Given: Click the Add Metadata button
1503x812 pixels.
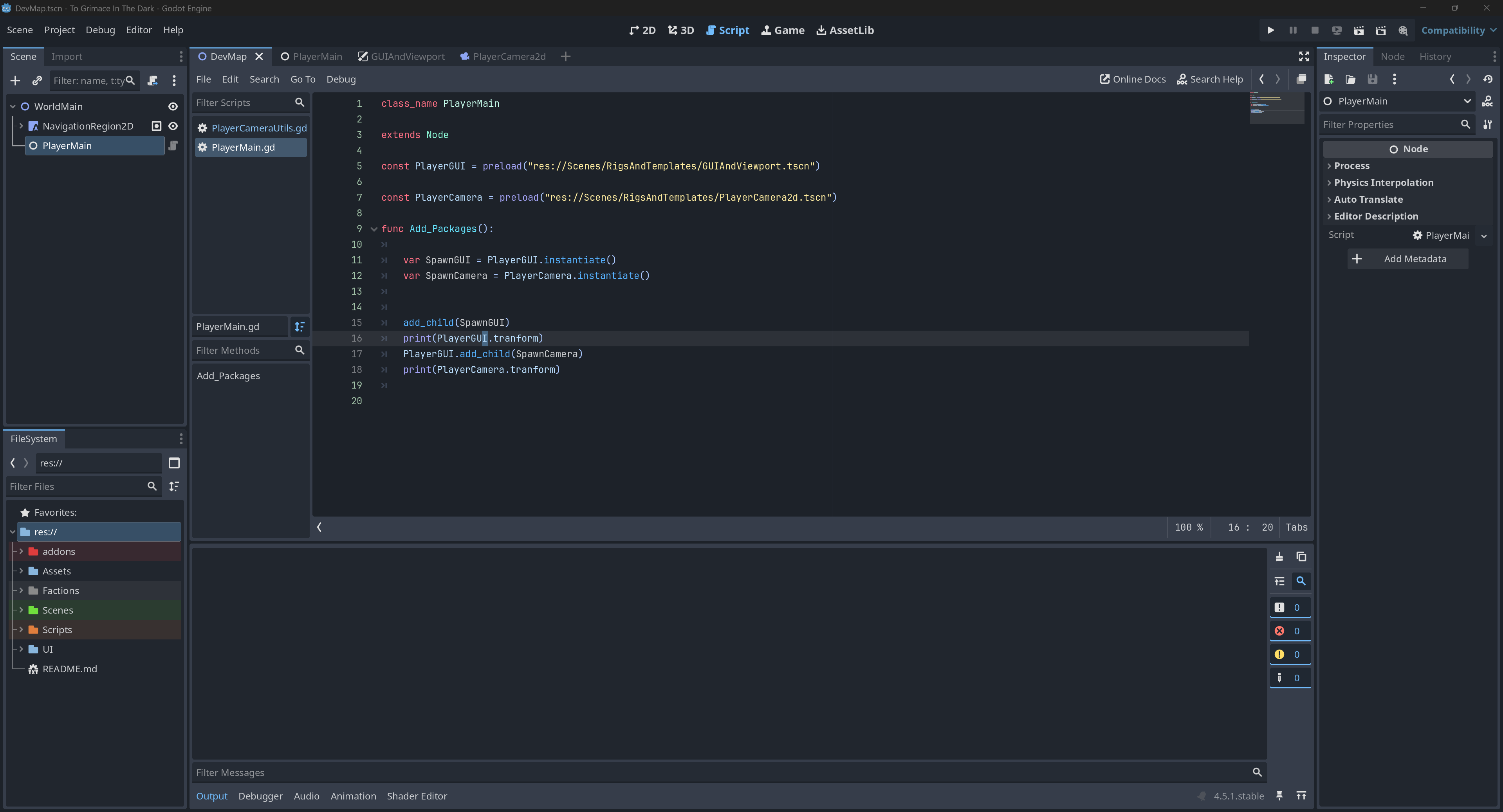Looking at the screenshot, I should 1407,259.
